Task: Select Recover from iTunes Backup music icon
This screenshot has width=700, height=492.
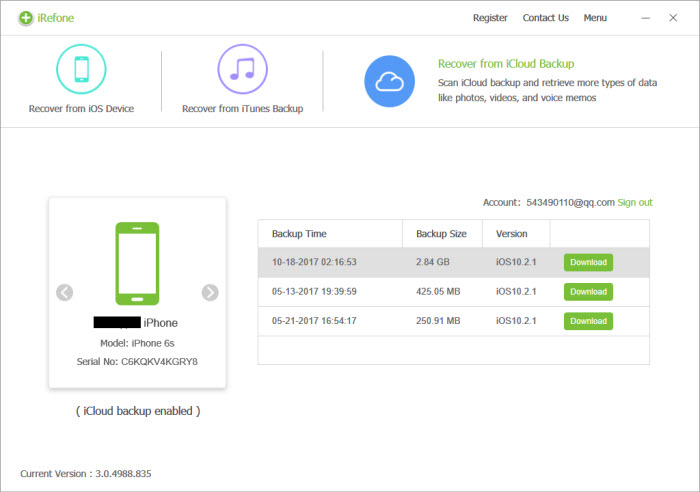Action: pos(242,69)
